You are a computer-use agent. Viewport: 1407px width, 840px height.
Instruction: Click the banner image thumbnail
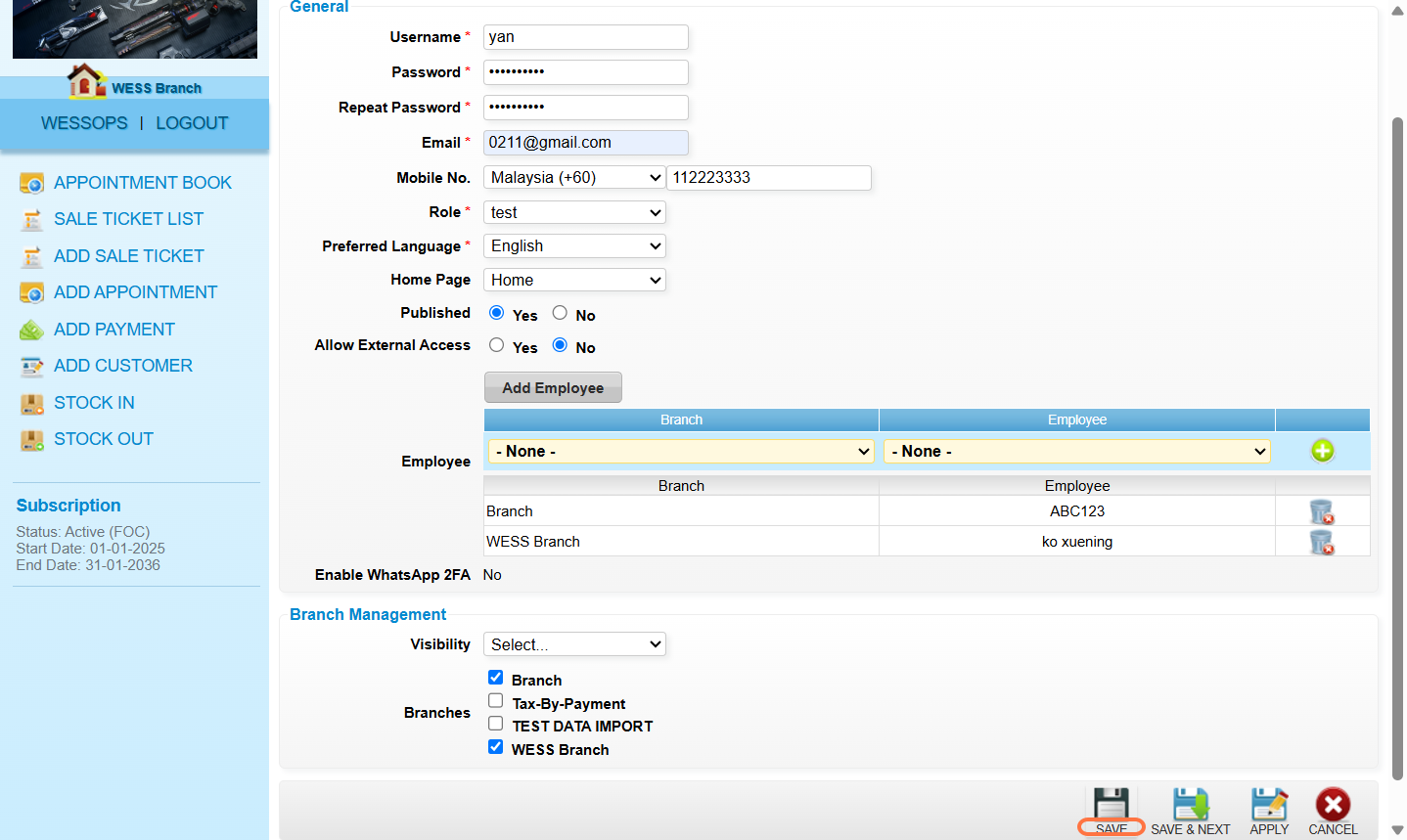pos(135,29)
